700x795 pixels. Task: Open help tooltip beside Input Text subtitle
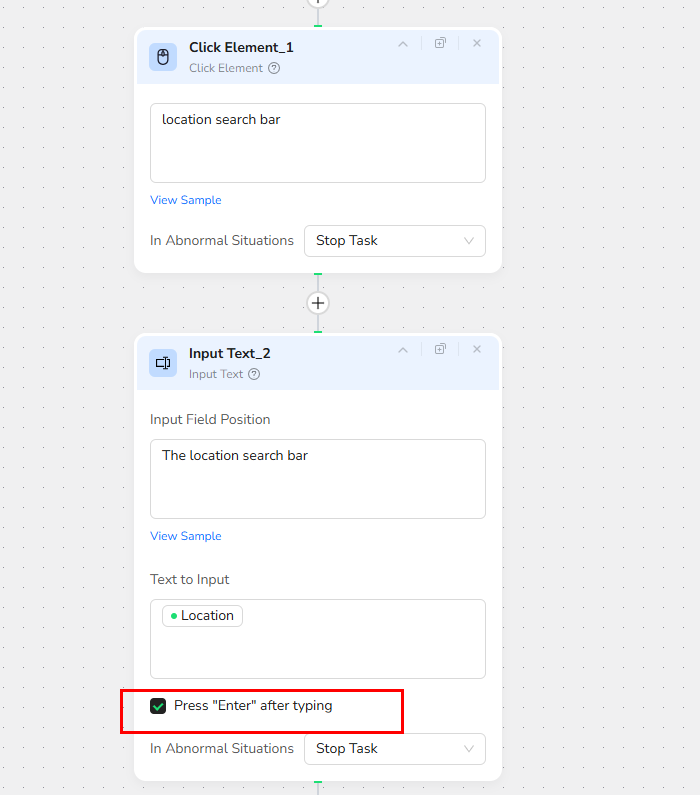click(254, 374)
